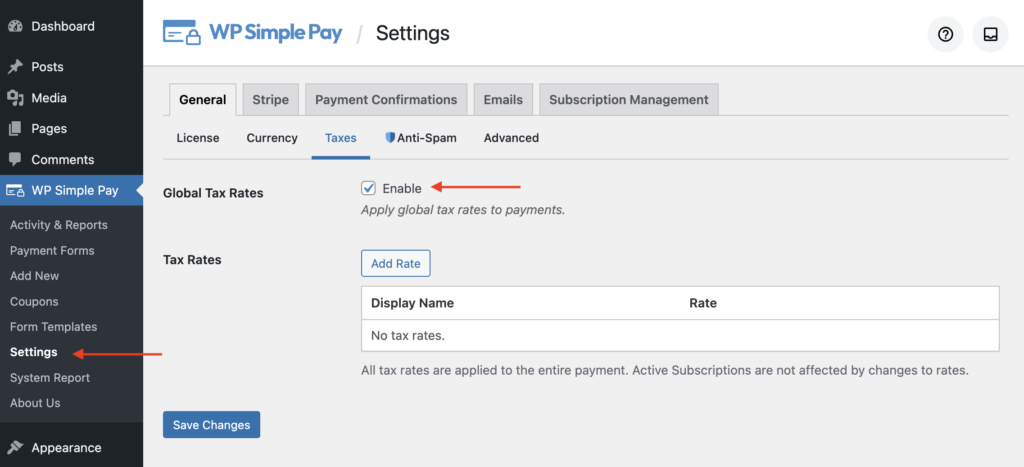Open the System Report submenu link
1024x467 pixels.
(x=50, y=378)
